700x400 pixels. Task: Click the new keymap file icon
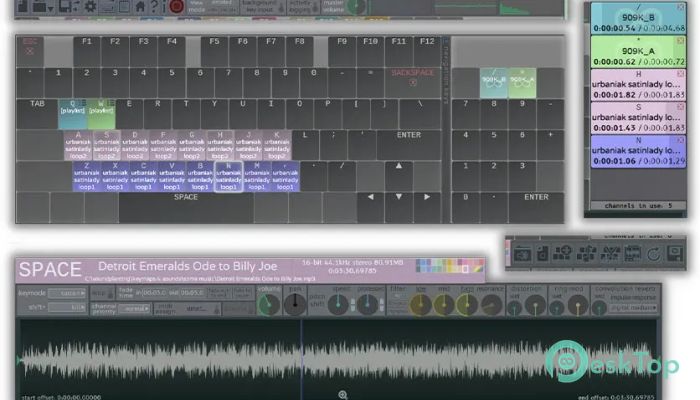[22, 6]
